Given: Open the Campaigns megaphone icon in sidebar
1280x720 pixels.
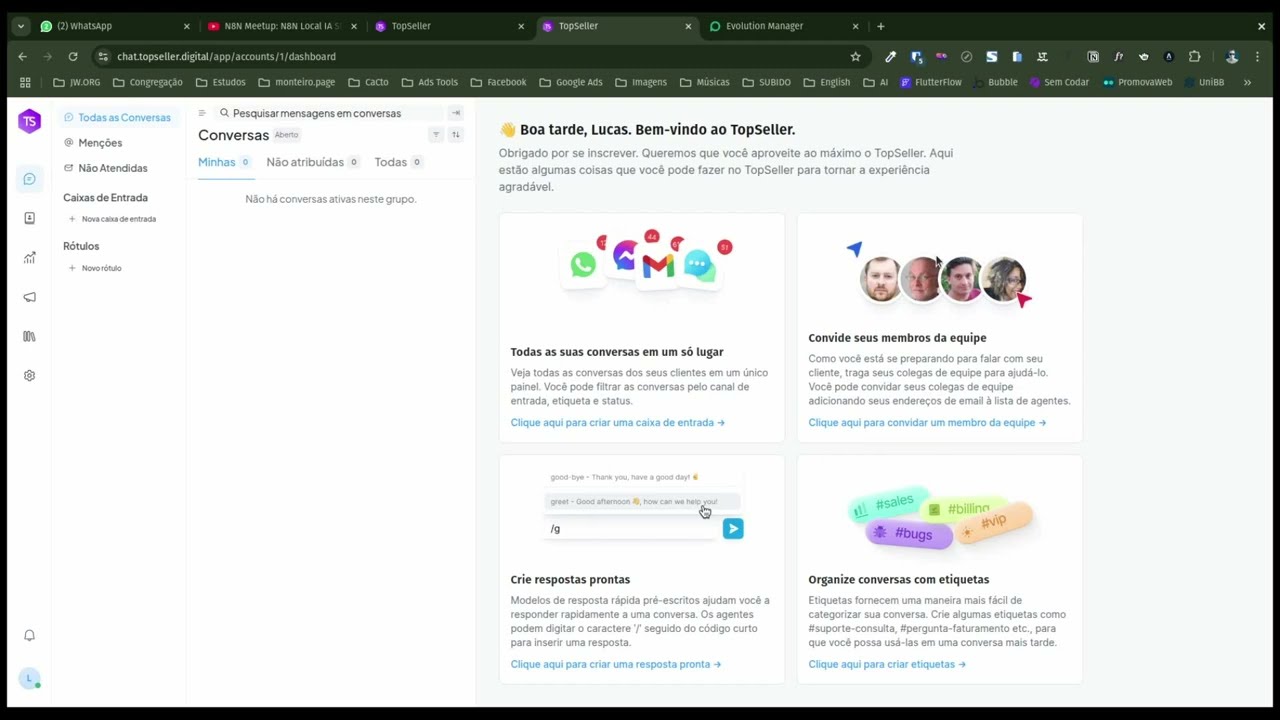Looking at the screenshot, I should tap(29, 297).
